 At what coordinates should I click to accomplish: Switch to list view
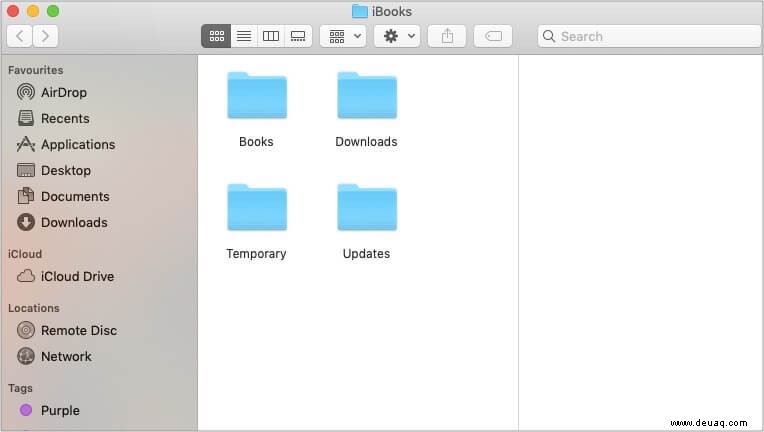tap(244, 36)
